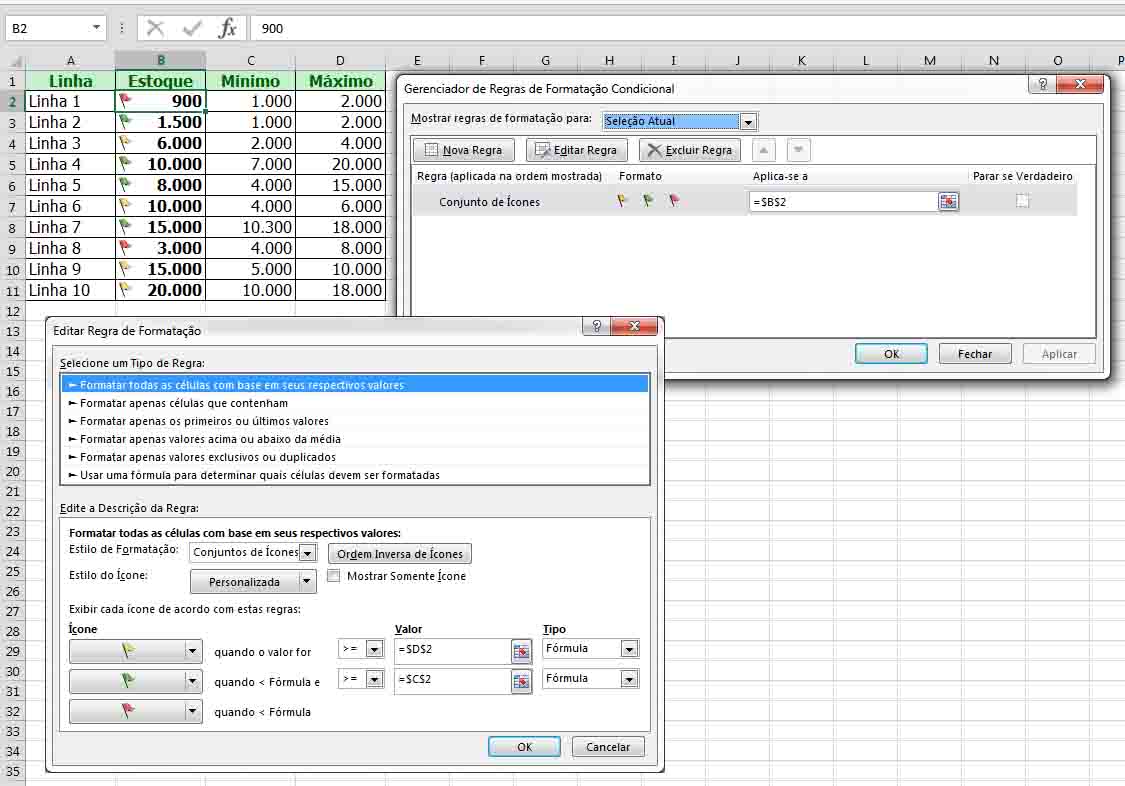Click OK in Gerenciador de Regras dialog
Viewport: 1125px width, 786px height.
(891, 354)
